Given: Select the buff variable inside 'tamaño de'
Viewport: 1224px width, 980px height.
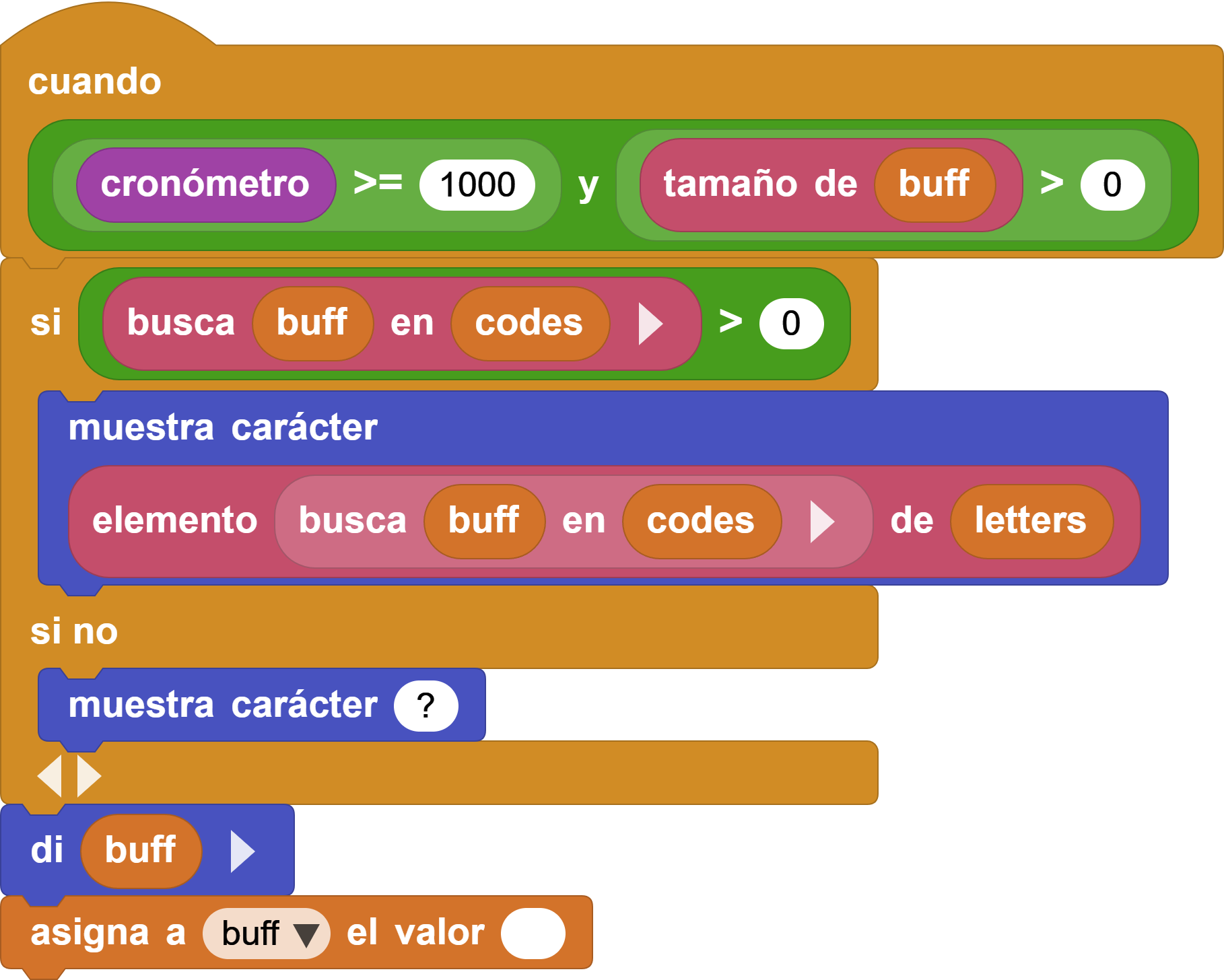Looking at the screenshot, I should pos(934,184).
